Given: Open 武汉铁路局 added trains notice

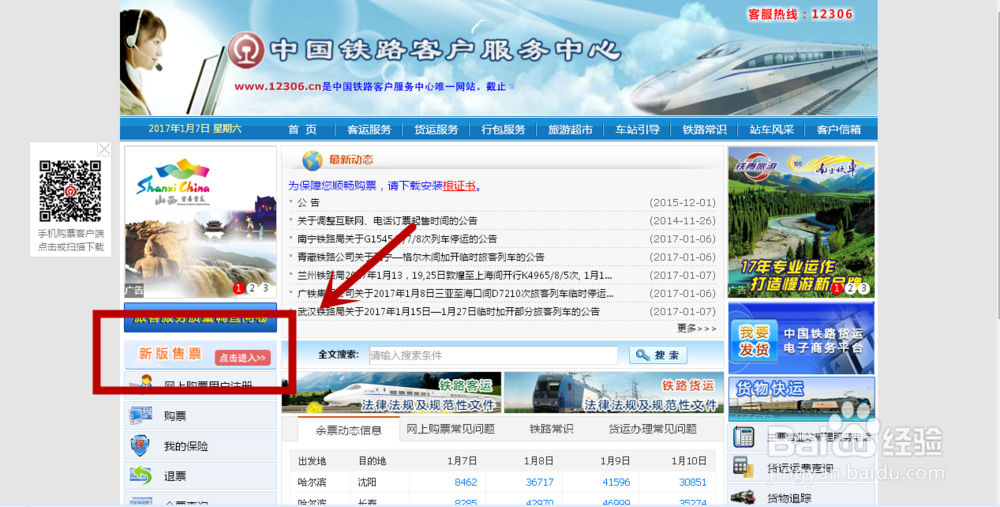Looking at the screenshot, I should pyautogui.click(x=448, y=312).
